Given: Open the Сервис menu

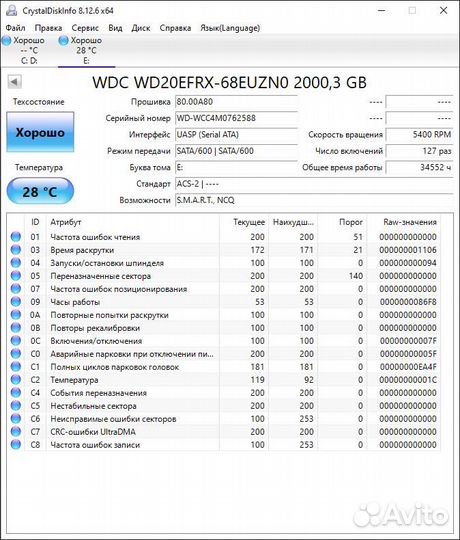Looking at the screenshot, I should coord(85,28).
